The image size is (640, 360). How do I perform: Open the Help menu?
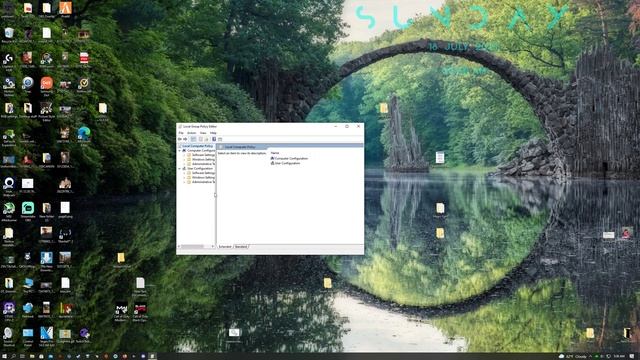coord(213,133)
